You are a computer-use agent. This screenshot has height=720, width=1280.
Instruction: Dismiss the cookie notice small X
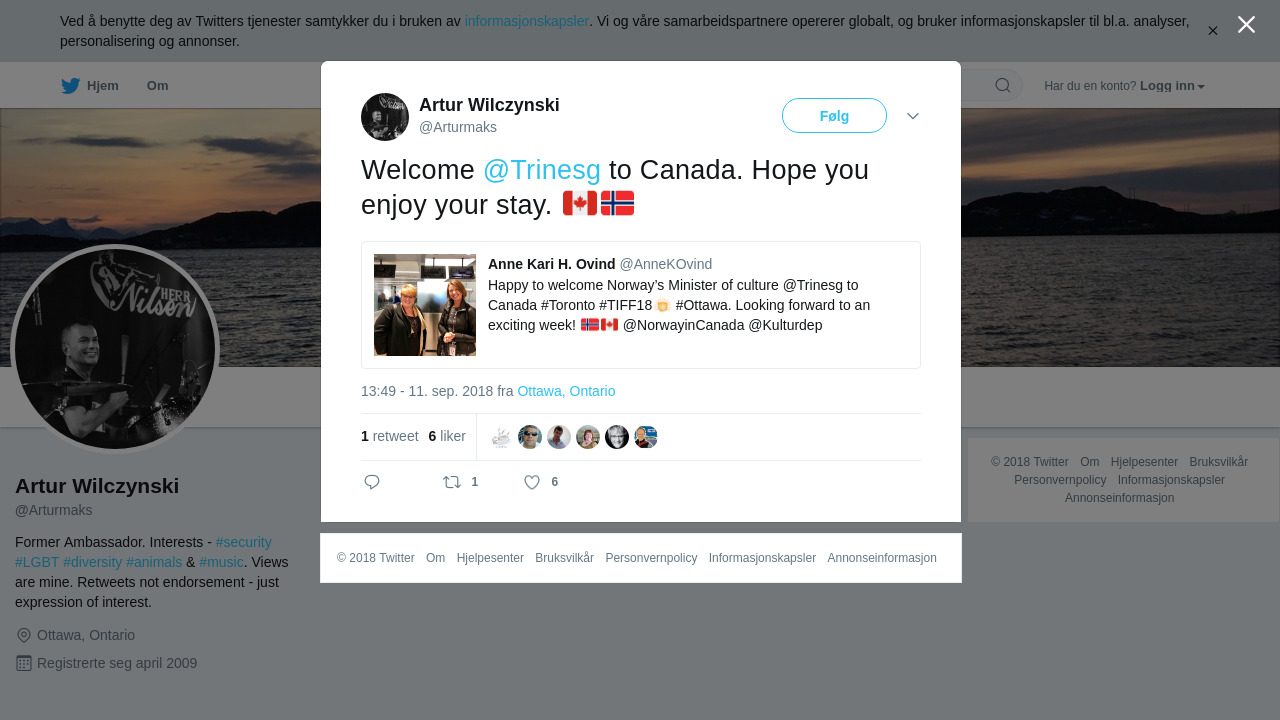point(1212,31)
